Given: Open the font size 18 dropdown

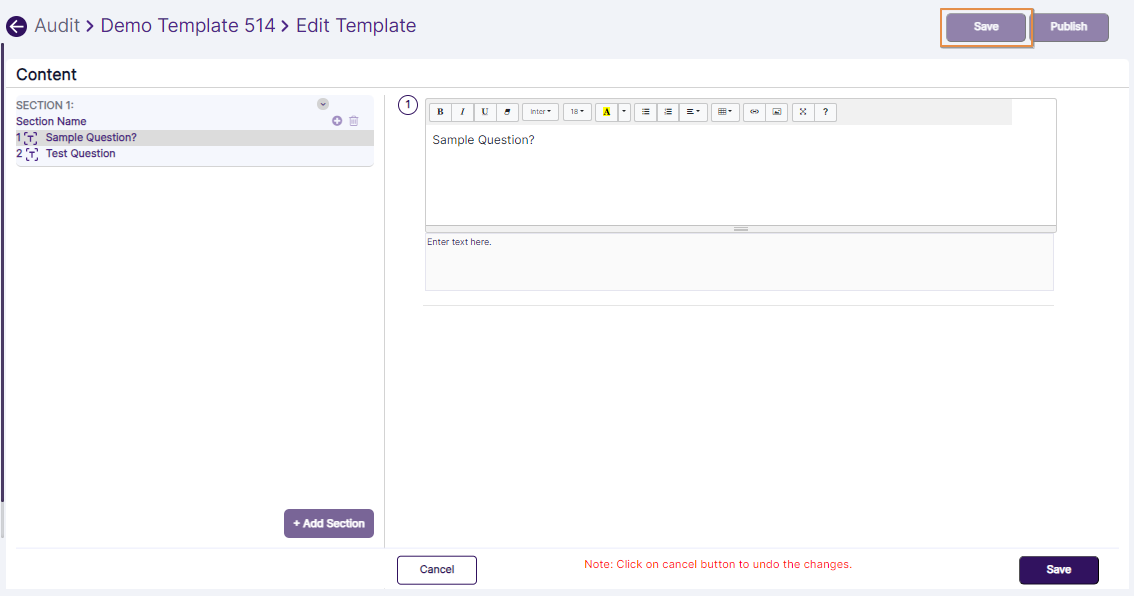Looking at the screenshot, I should point(577,111).
